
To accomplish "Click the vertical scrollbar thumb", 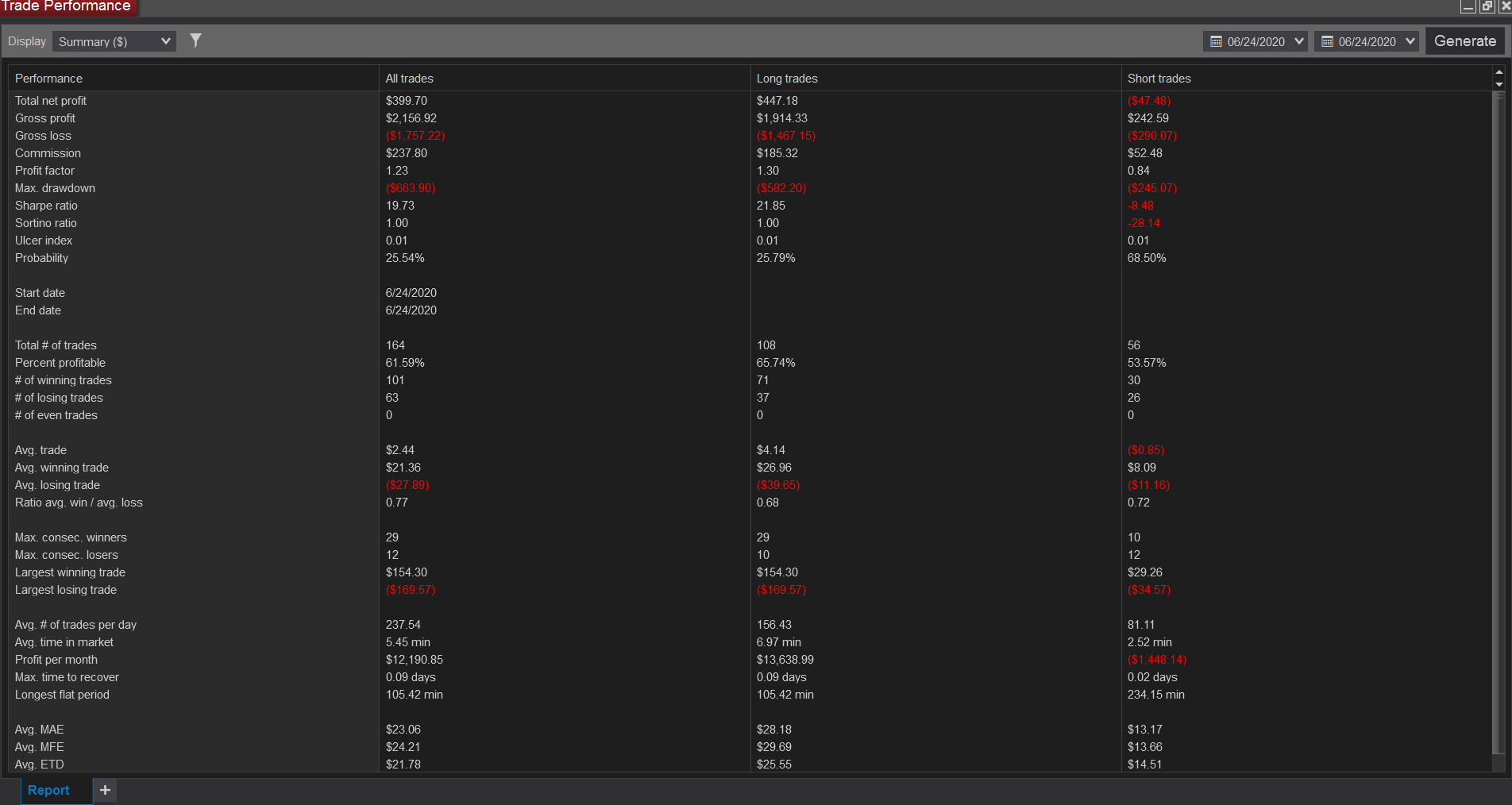I will coord(1499,421).
